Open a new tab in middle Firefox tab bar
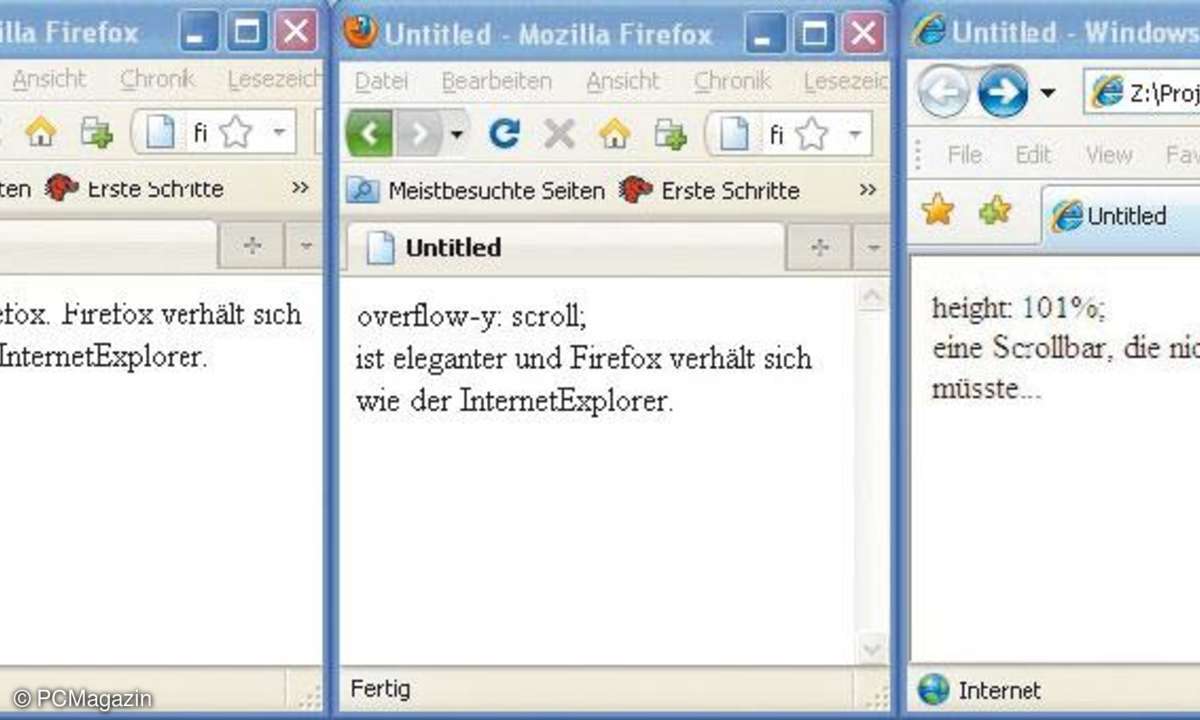1200x720 pixels. tap(819, 247)
